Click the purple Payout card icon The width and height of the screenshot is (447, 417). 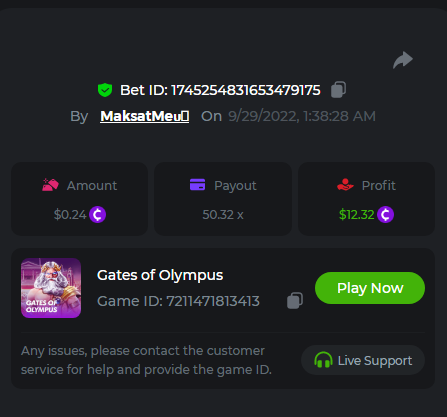197,184
